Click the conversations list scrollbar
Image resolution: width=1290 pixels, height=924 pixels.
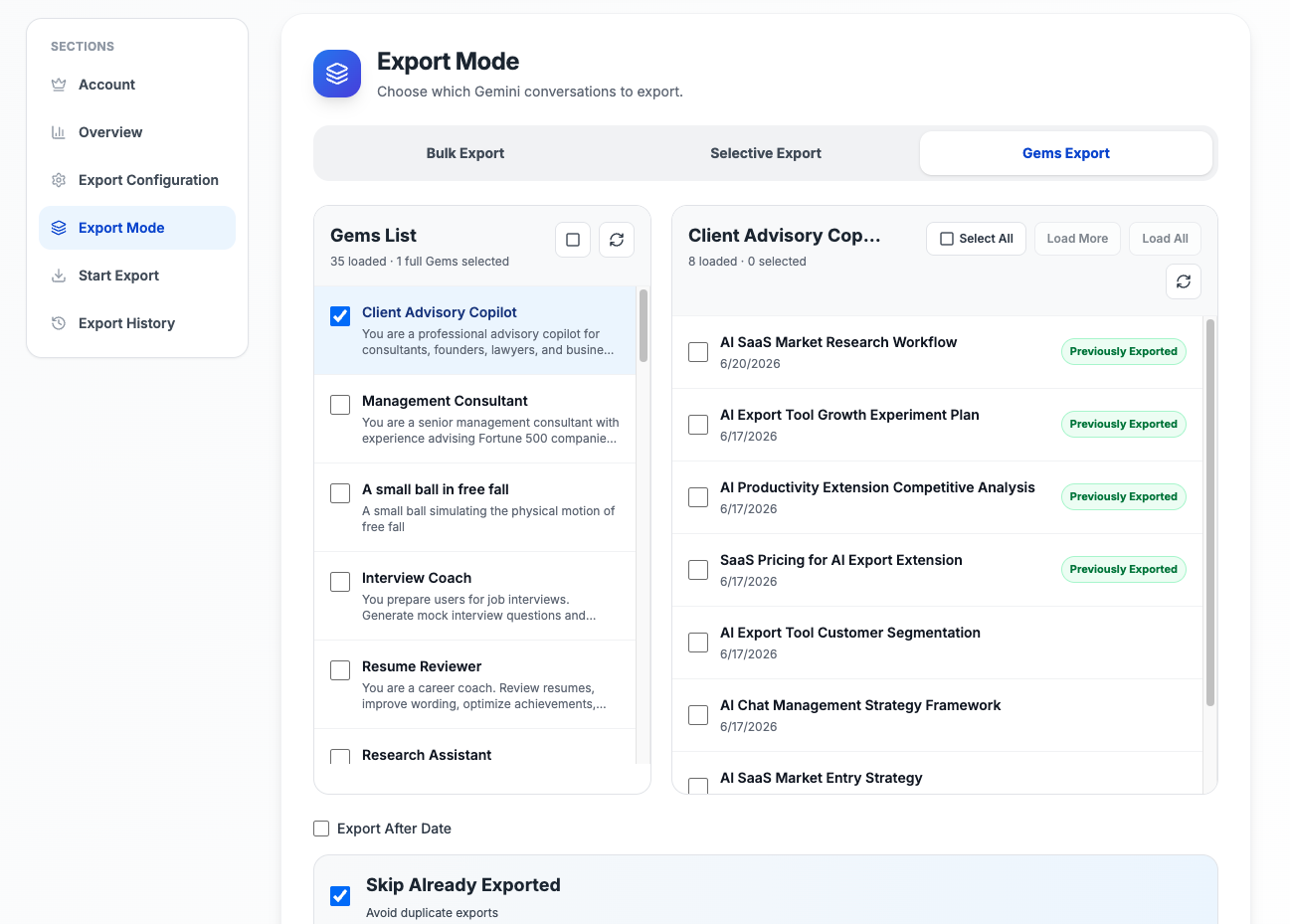1210,512
